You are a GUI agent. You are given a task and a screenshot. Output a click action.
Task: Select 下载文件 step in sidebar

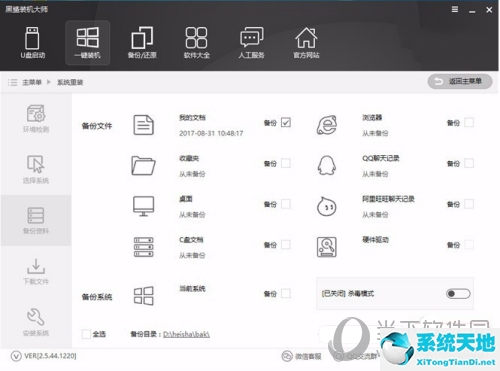click(36, 271)
